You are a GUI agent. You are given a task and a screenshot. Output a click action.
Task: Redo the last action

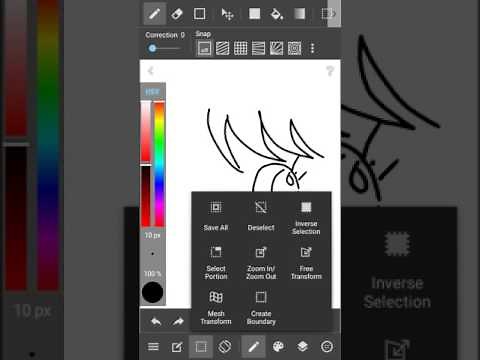click(x=178, y=322)
